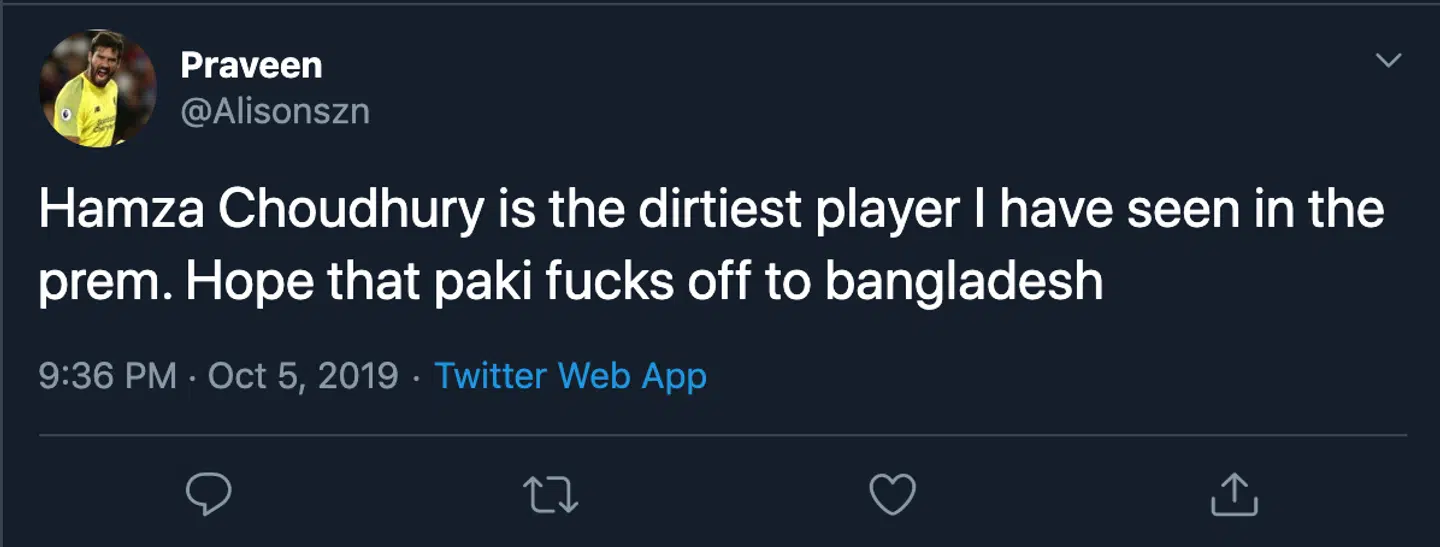The height and width of the screenshot is (547, 1440).
Task: Select the first line of the tweet text
Action: (710, 210)
